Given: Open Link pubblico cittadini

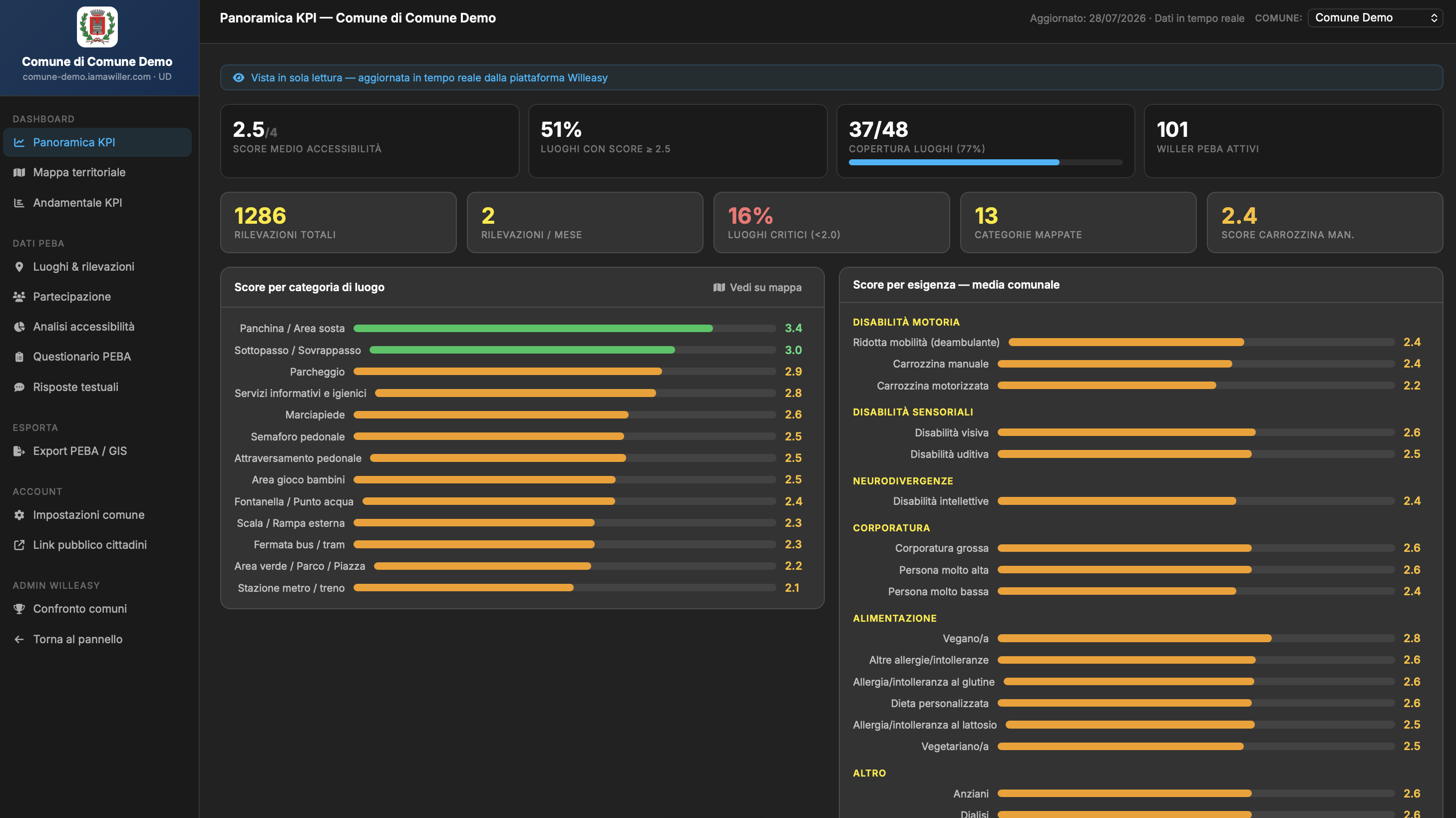Looking at the screenshot, I should point(97,545).
